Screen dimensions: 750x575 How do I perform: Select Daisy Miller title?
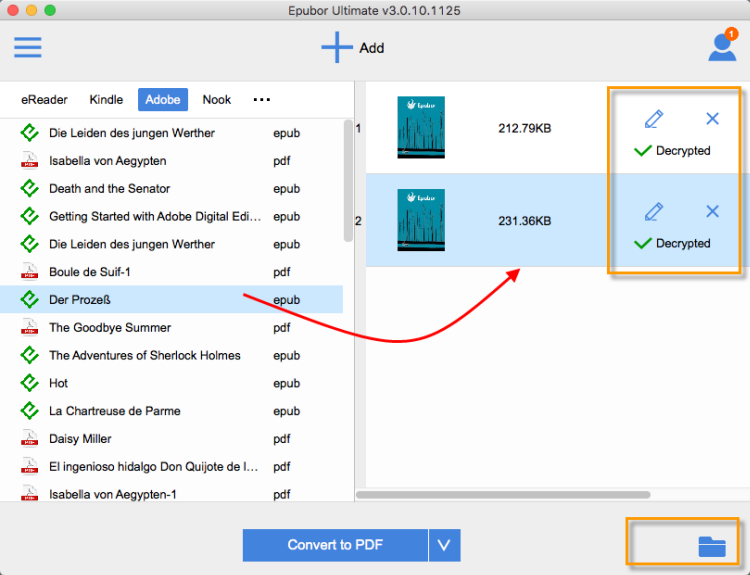point(80,438)
